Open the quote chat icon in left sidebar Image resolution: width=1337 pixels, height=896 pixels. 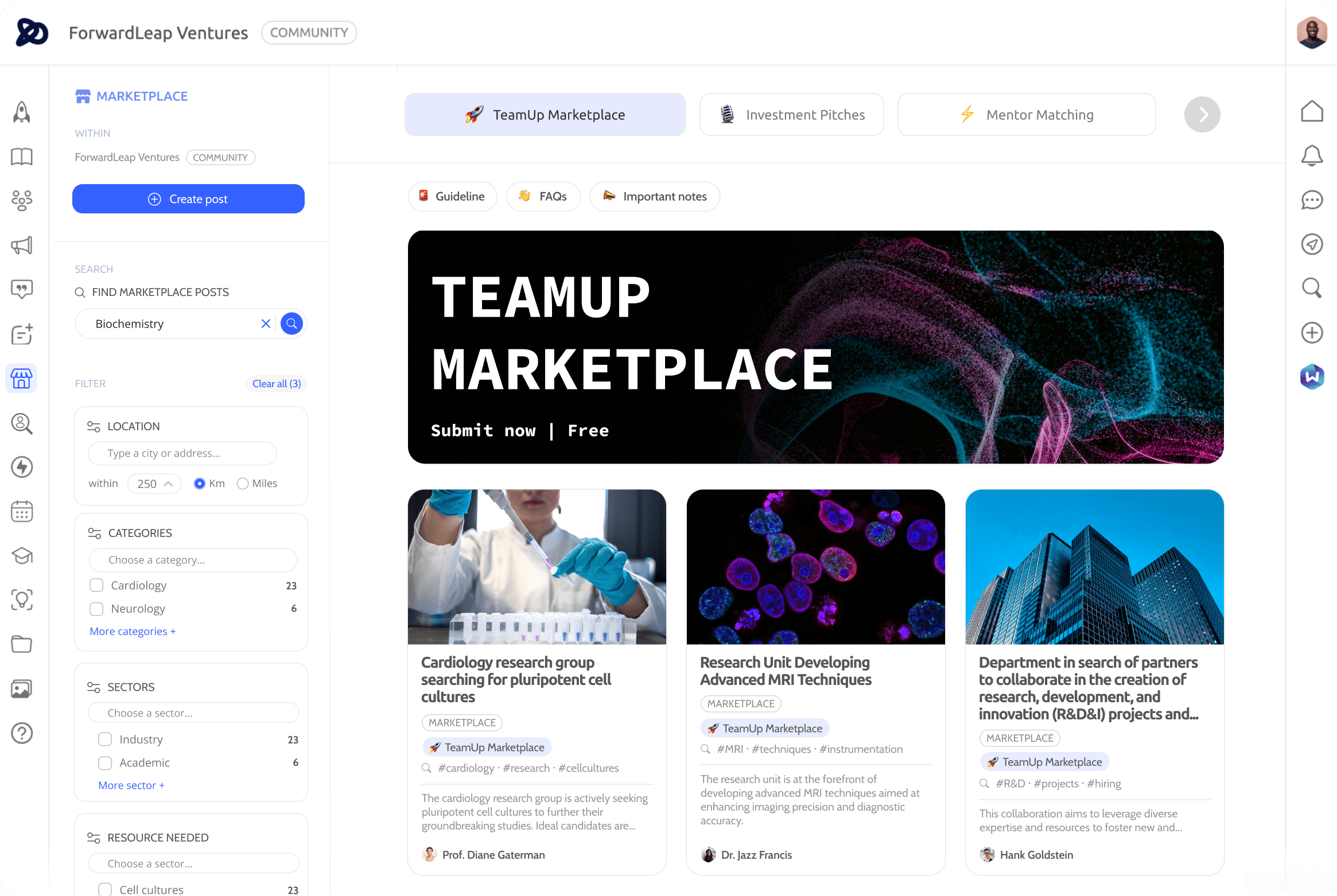(22, 289)
